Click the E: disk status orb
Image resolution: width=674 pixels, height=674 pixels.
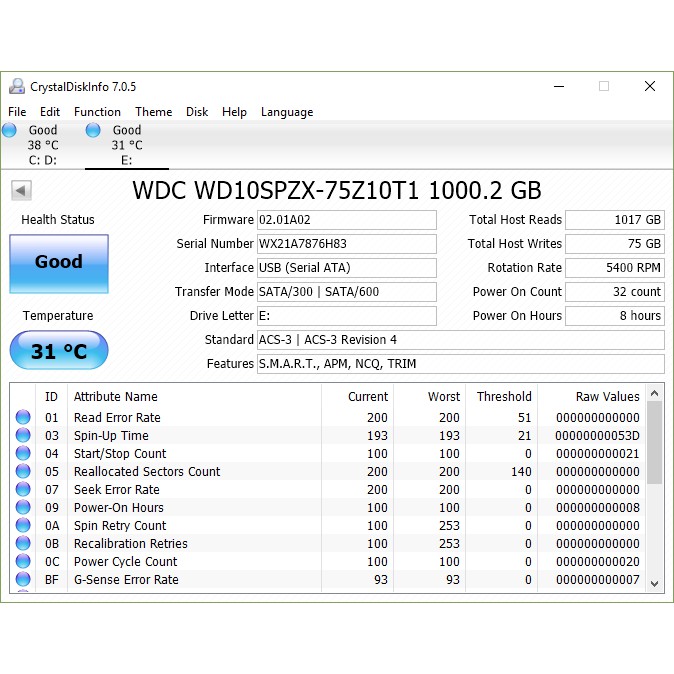click(94, 130)
